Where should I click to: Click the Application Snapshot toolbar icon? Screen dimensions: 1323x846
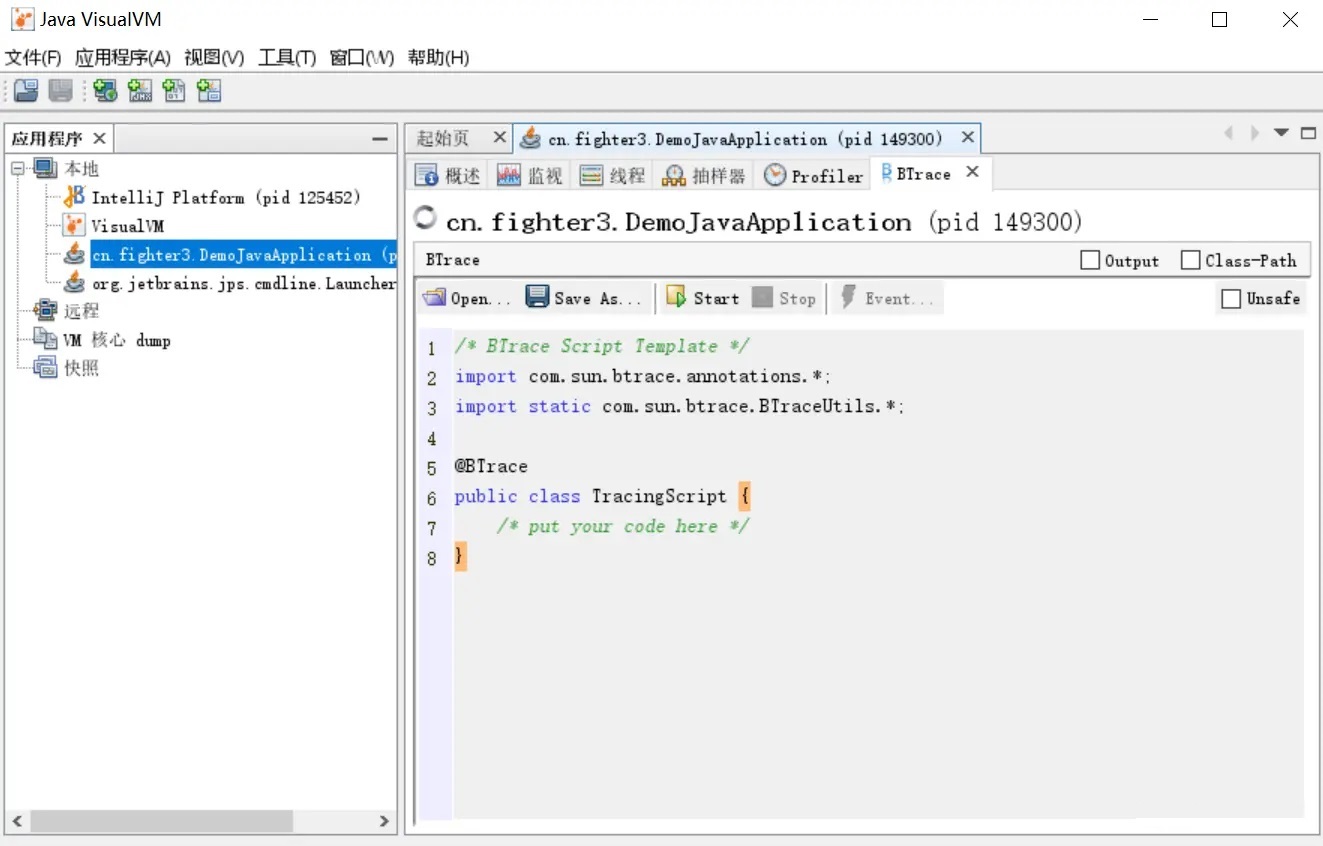coord(209,91)
